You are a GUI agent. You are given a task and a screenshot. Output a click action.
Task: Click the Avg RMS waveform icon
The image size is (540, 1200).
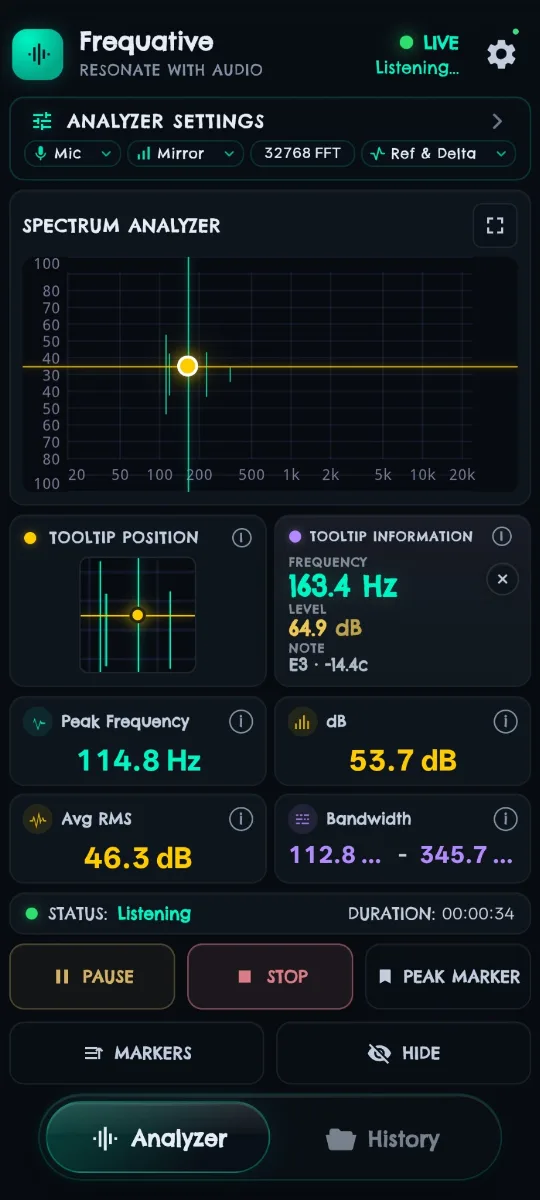tap(39, 820)
